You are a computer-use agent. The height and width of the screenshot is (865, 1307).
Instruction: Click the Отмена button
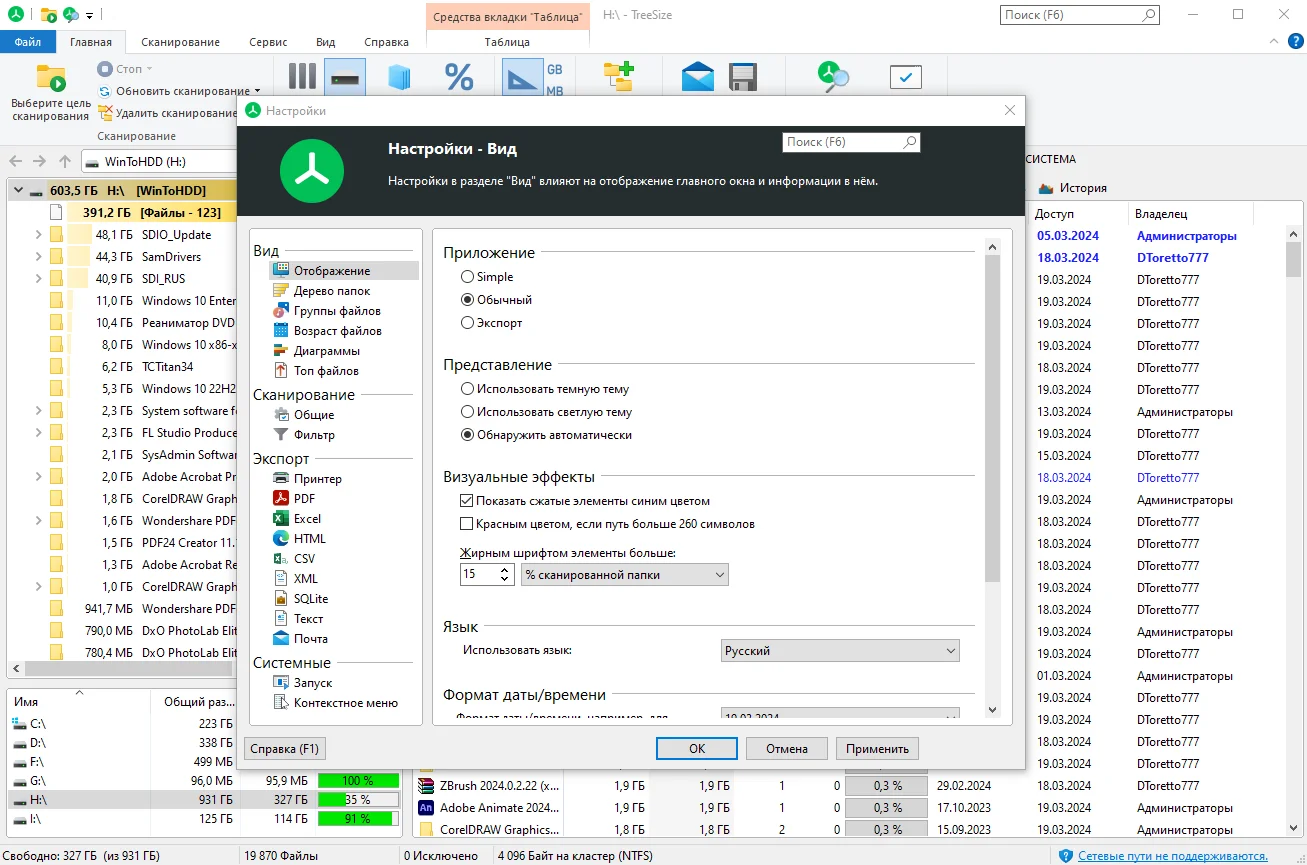tap(786, 749)
